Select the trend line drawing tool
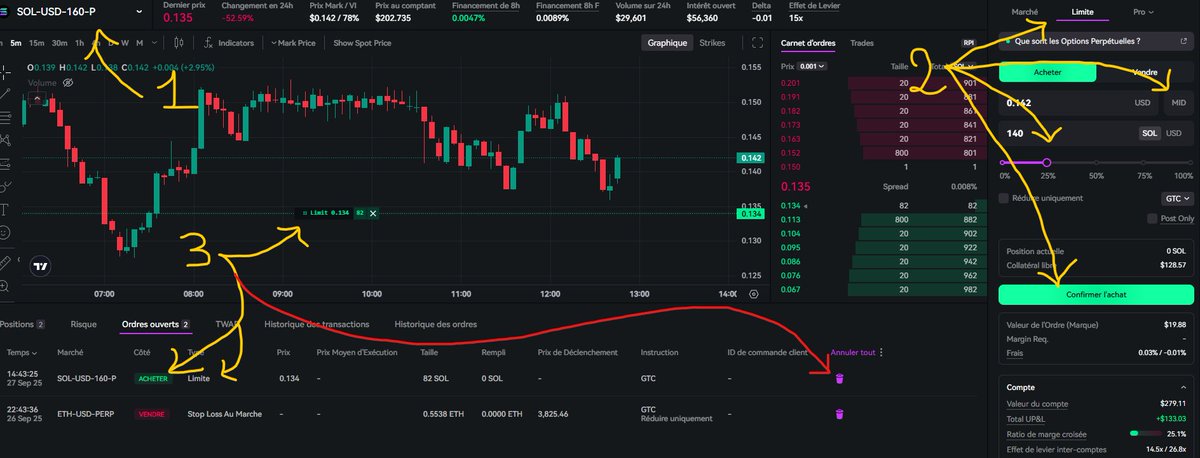The width and height of the screenshot is (1200, 458). pyautogui.click(x=5, y=93)
